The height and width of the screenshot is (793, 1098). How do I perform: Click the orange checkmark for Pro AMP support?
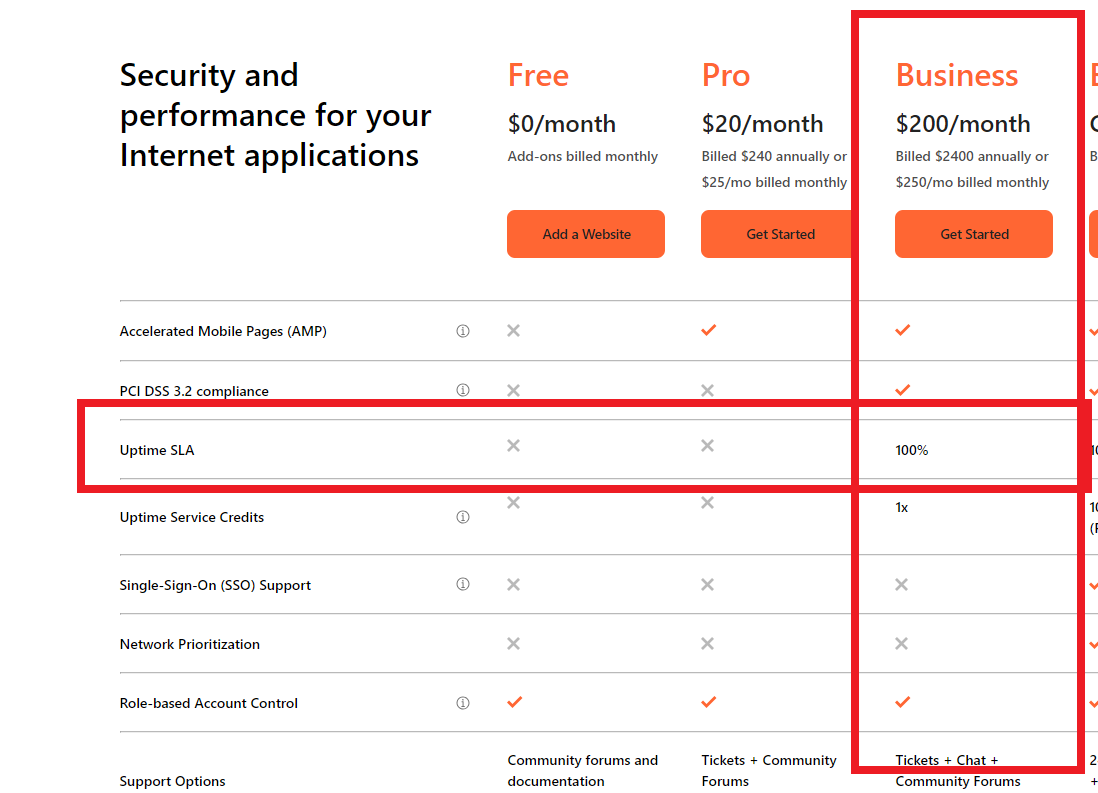708,330
